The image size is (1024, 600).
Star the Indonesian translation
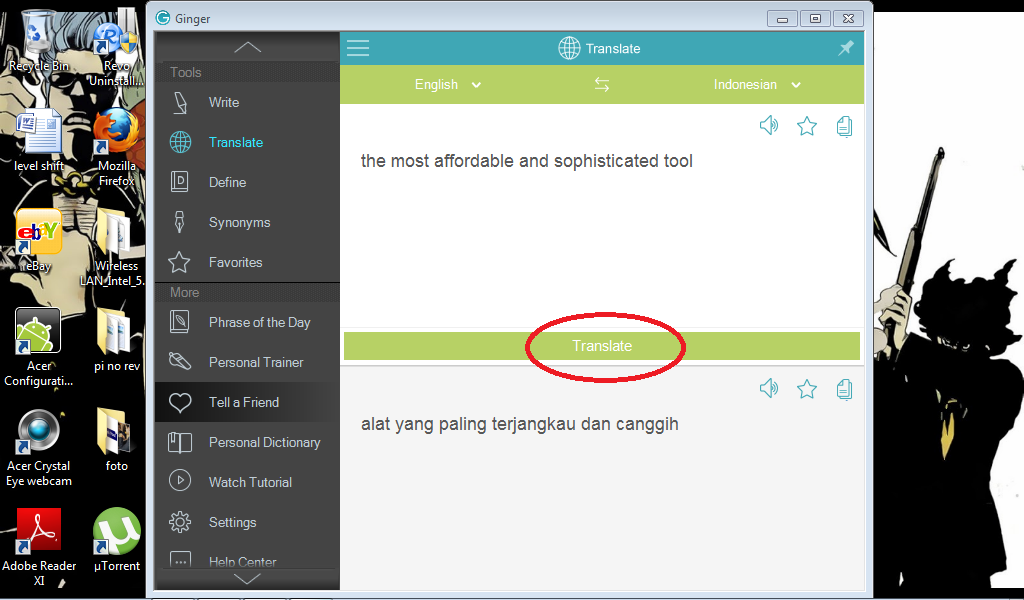tap(807, 390)
